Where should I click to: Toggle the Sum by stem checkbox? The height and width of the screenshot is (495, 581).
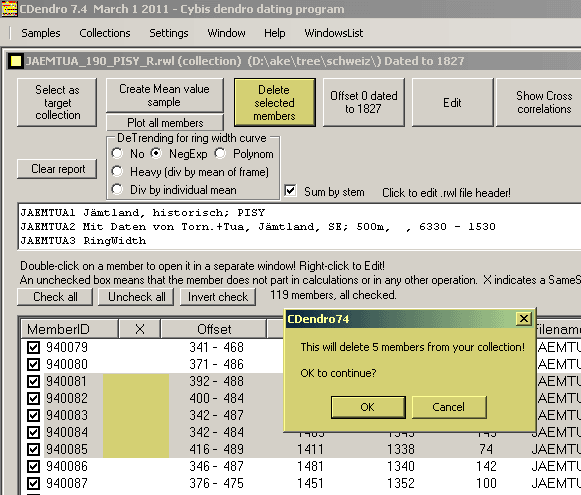[290, 191]
